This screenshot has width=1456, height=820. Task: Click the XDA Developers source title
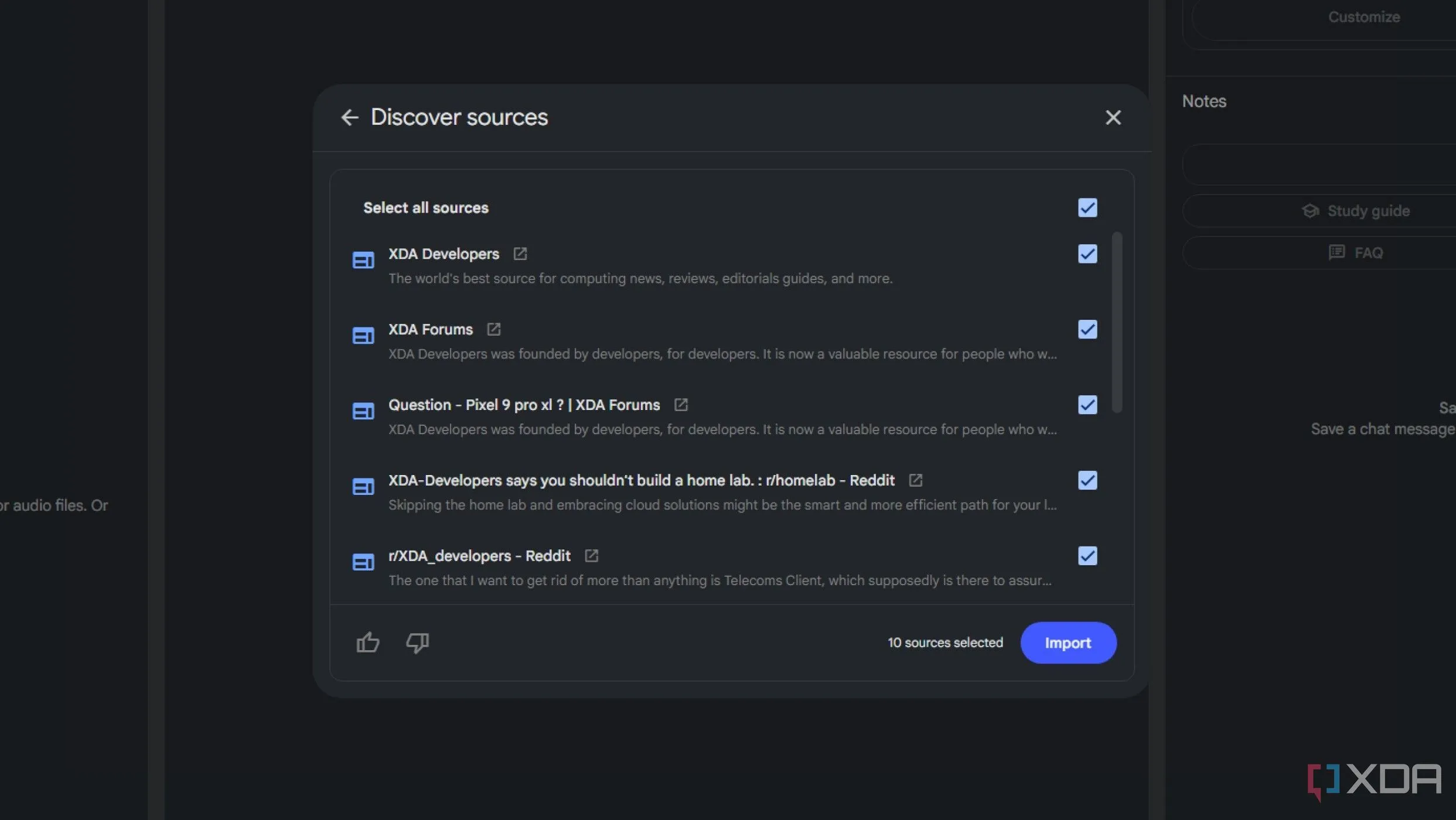pos(444,254)
